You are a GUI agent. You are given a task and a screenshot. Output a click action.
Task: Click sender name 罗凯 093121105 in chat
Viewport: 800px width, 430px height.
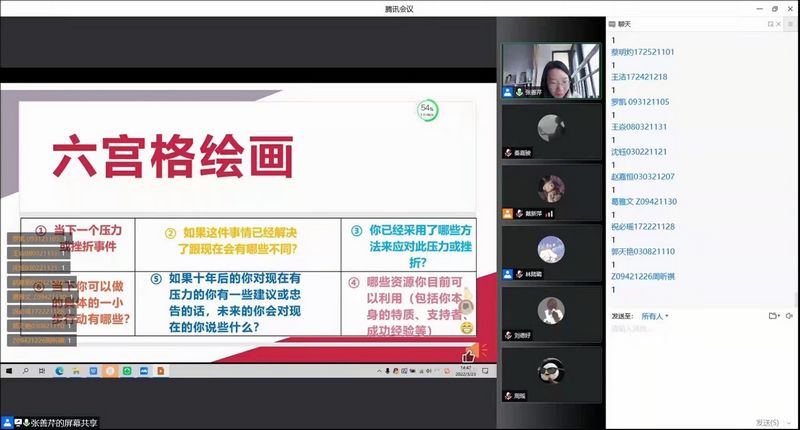pyautogui.click(x=640, y=102)
